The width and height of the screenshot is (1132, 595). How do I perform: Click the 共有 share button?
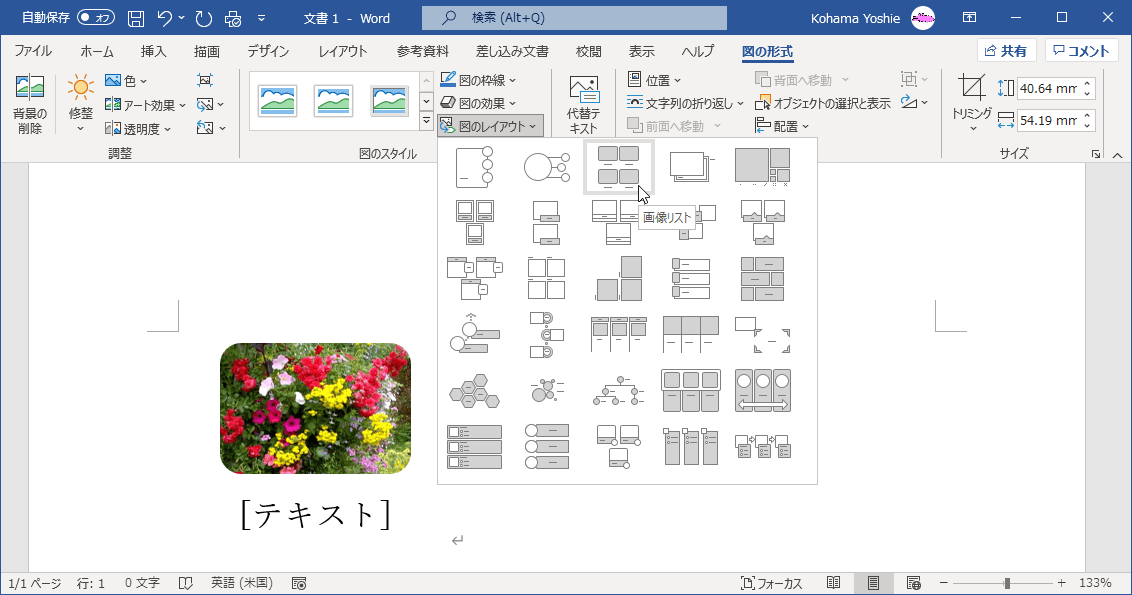click(1006, 51)
